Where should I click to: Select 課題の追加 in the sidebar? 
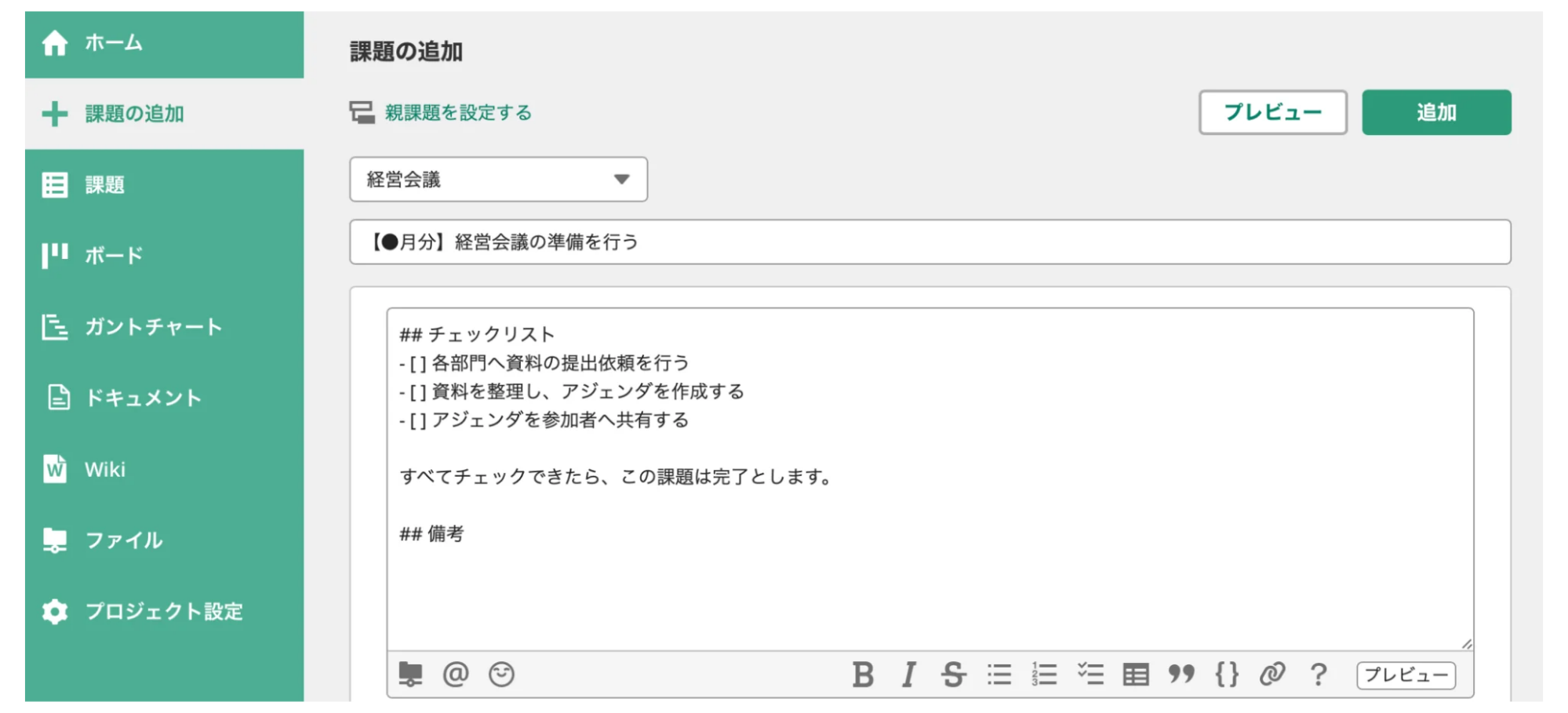click(x=164, y=114)
